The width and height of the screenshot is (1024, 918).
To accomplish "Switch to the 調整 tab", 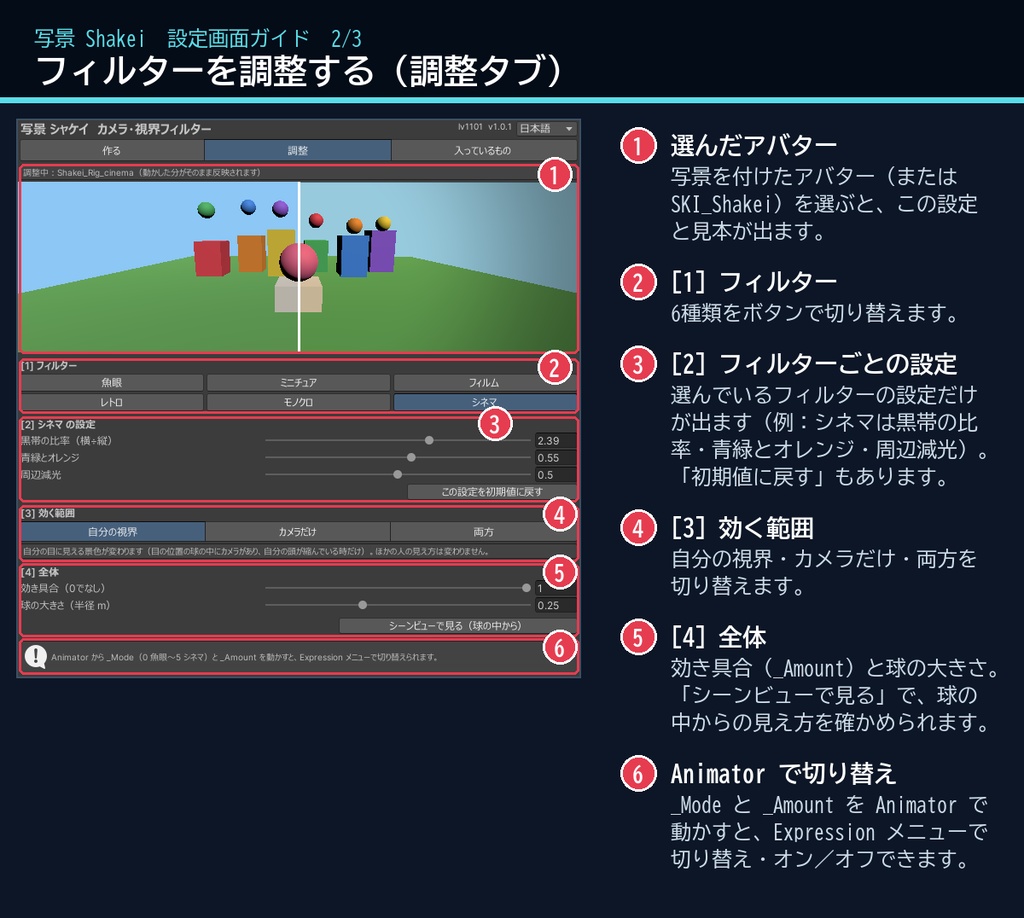I will point(298,150).
